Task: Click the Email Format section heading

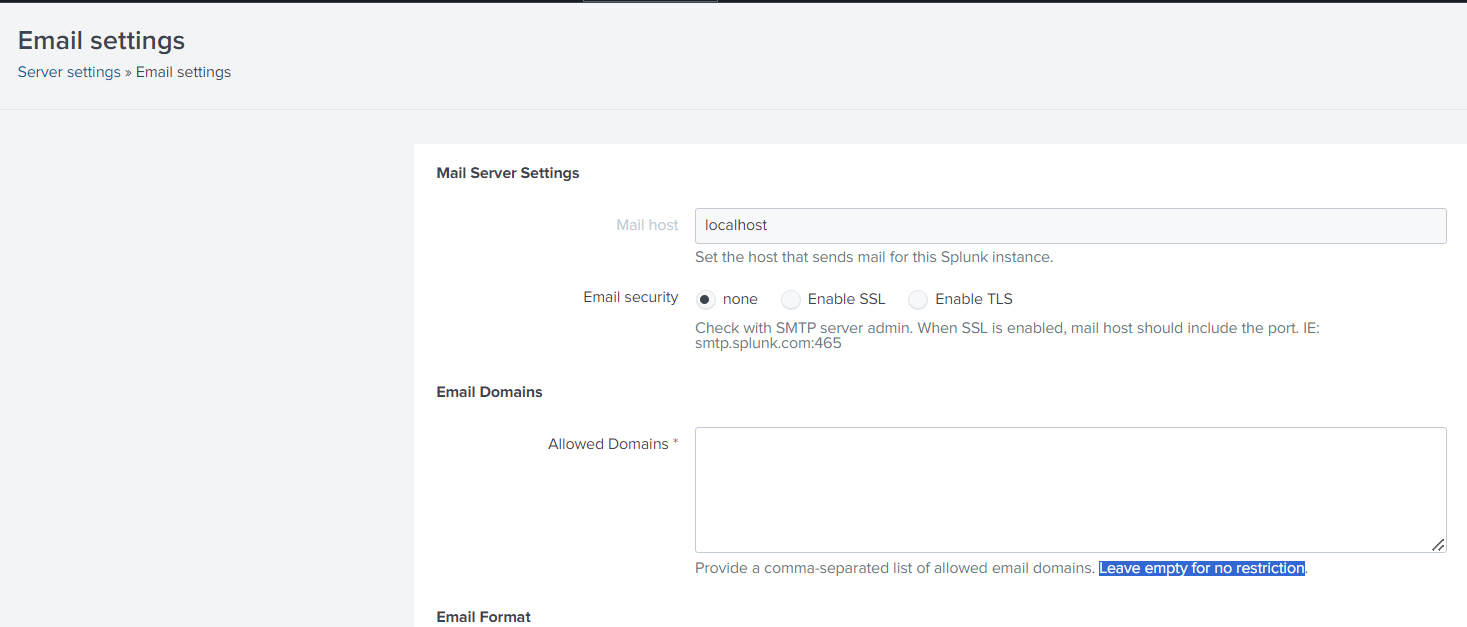Action: point(483,617)
